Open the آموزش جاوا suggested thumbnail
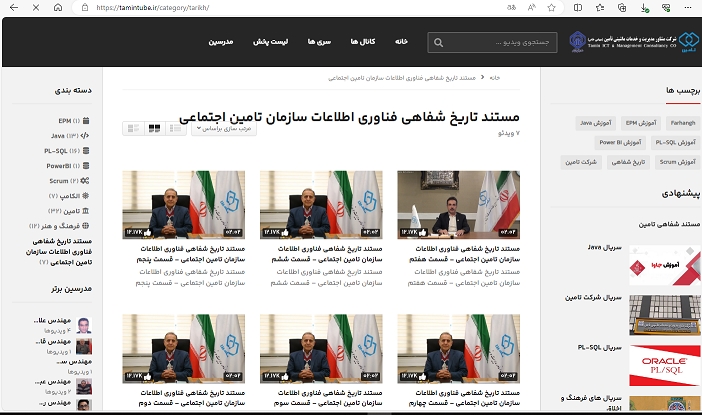Image resolution: width=702 pixels, height=415 pixels. [664, 265]
